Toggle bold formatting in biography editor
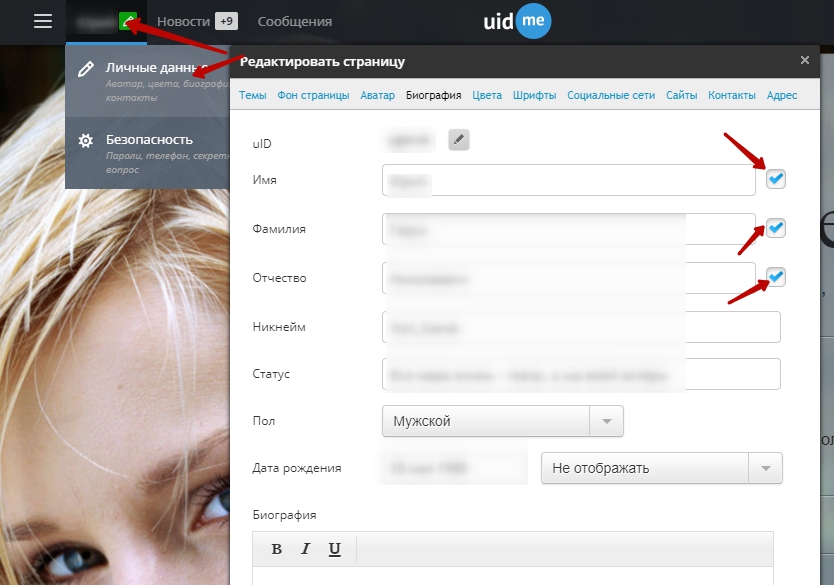834x585 pixels. pyautogui.click(x=277, y=549)
